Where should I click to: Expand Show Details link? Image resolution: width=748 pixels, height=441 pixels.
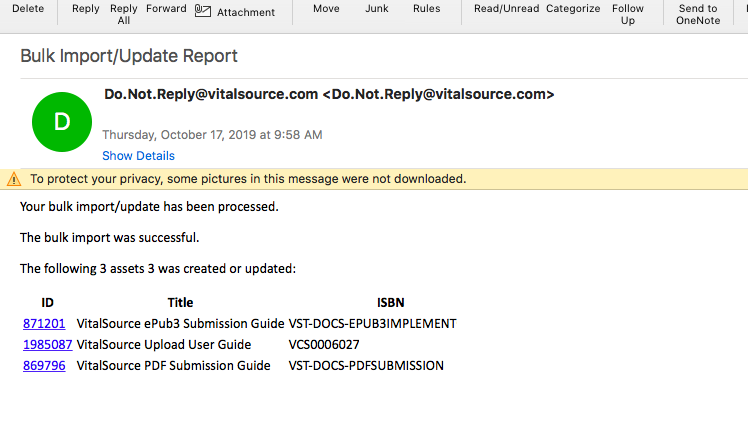138,156
